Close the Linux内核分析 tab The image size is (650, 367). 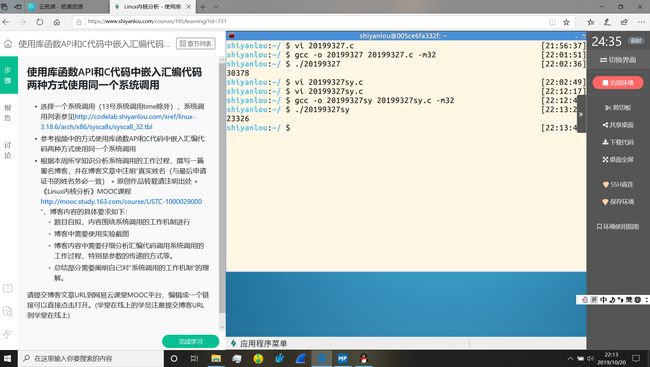tap(189, 7)
